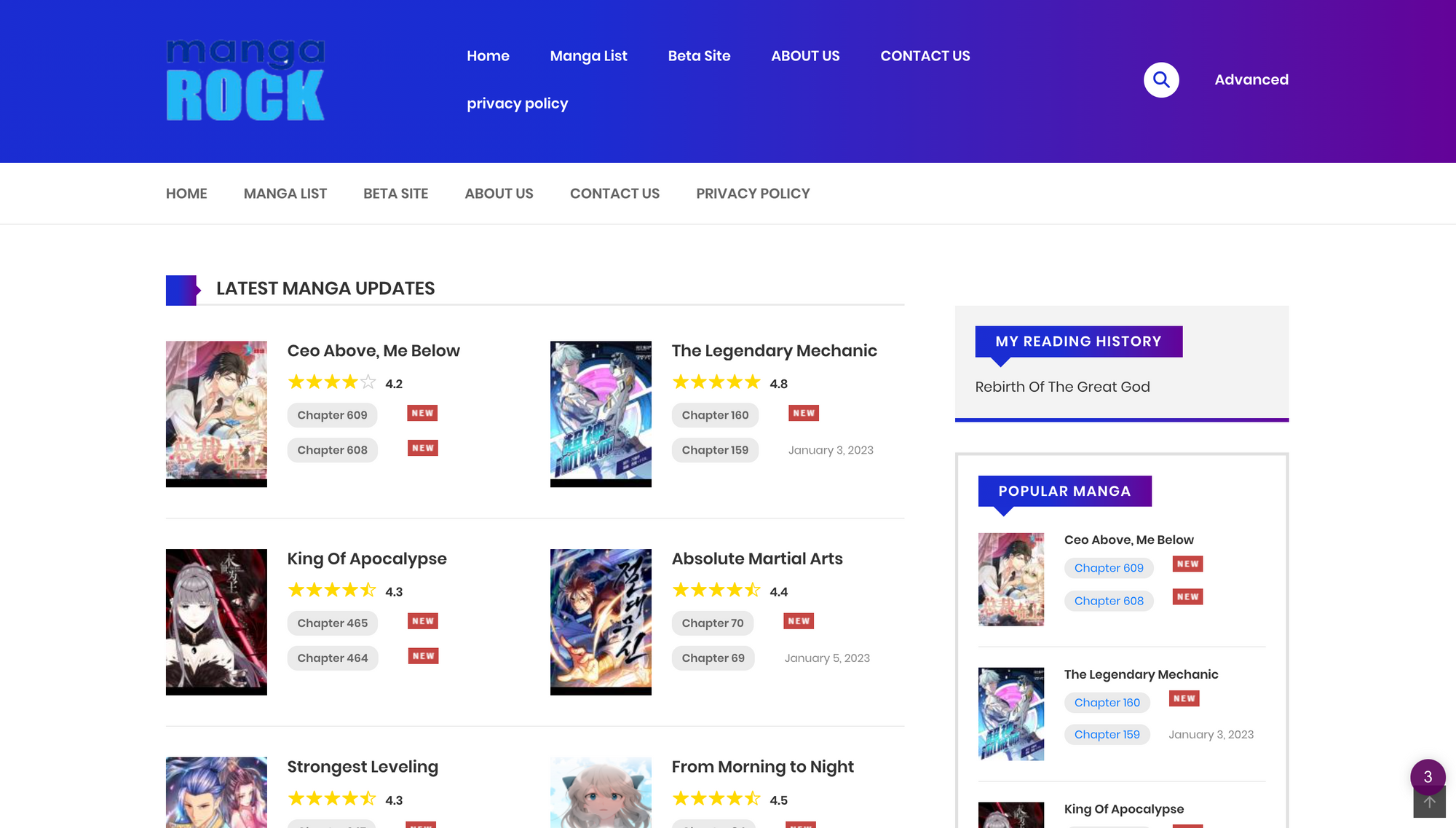Open Absolute Martial Arts title
Image resolution: width=1456 pixels, height=828 pixels.
757,559
